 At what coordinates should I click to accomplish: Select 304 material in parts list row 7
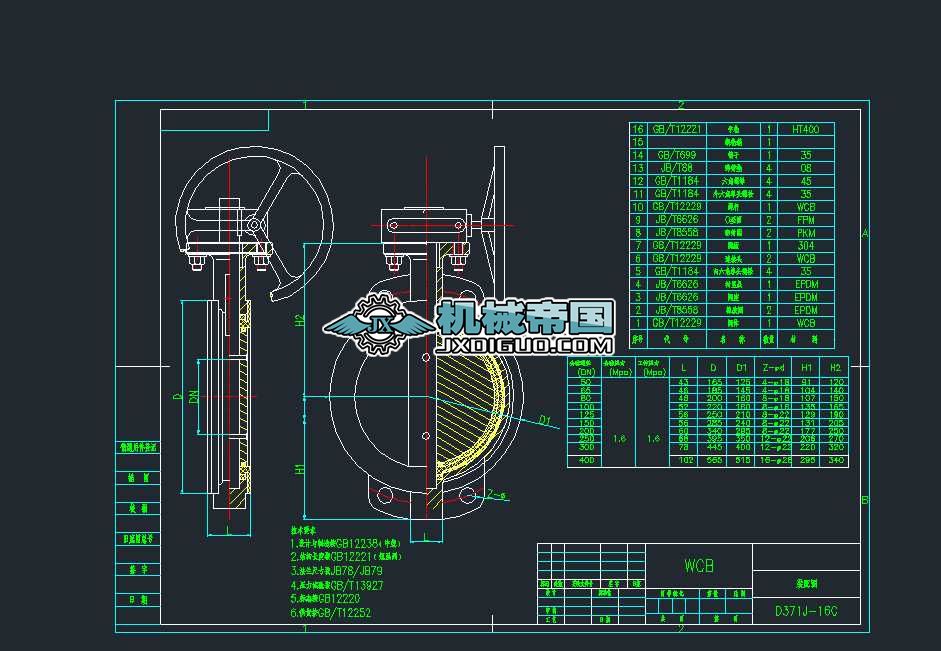click(x=806, y=245)
